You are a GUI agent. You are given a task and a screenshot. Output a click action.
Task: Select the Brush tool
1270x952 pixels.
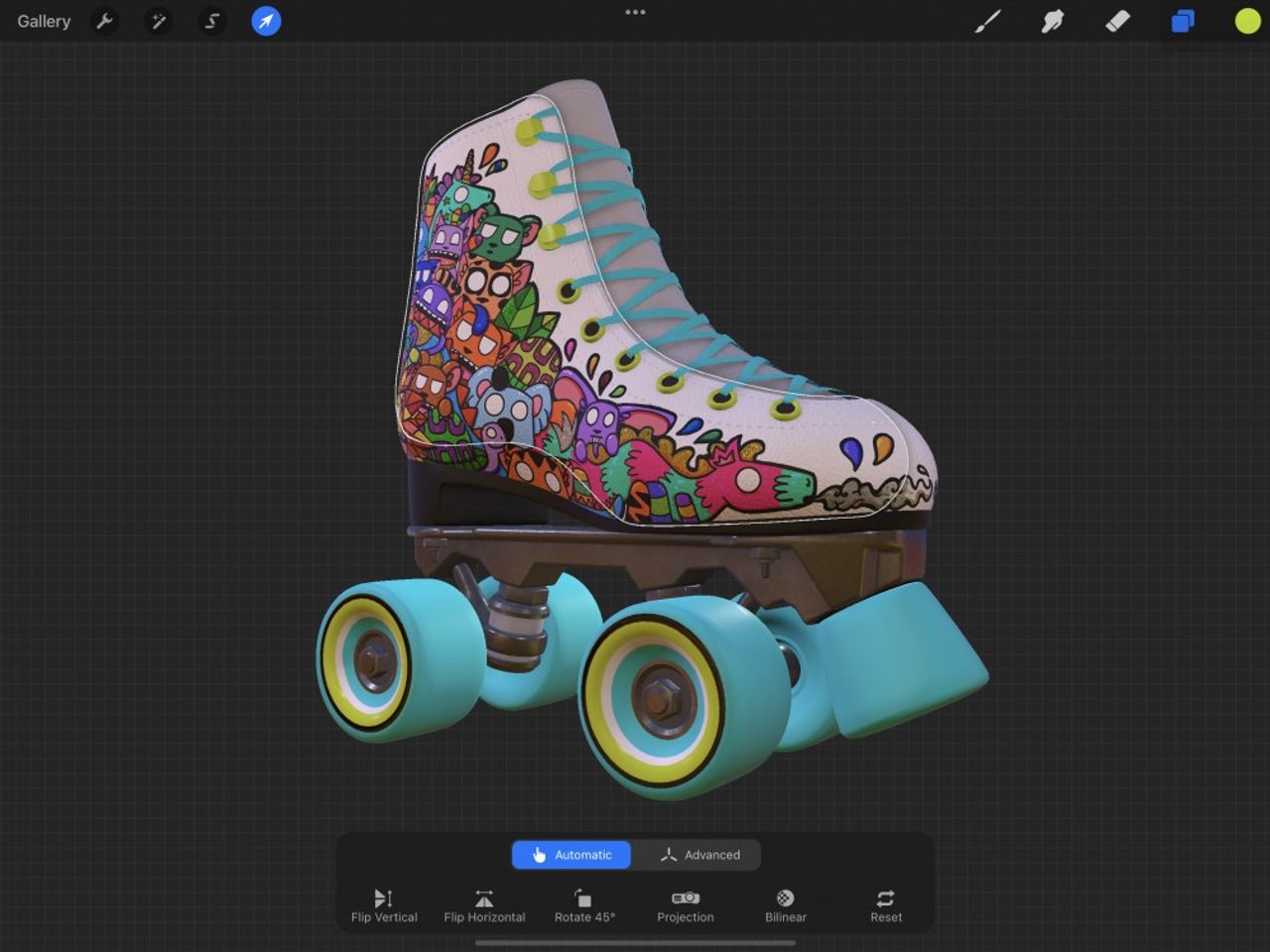[988, 21]
